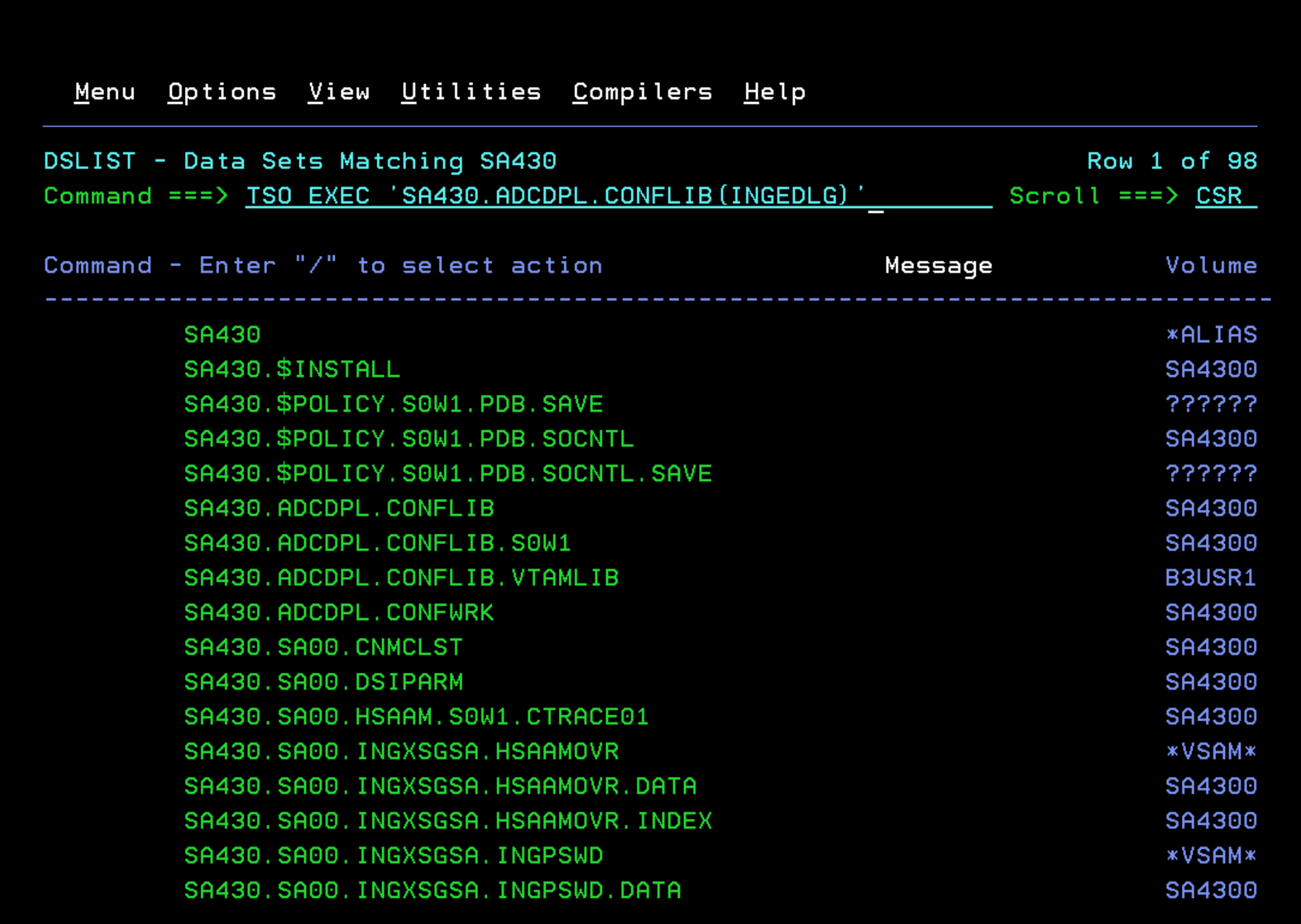Select SA430.SA00.CNMCLST data set
The height and width of the screenshot is (924, 1301).
point(323,647)
